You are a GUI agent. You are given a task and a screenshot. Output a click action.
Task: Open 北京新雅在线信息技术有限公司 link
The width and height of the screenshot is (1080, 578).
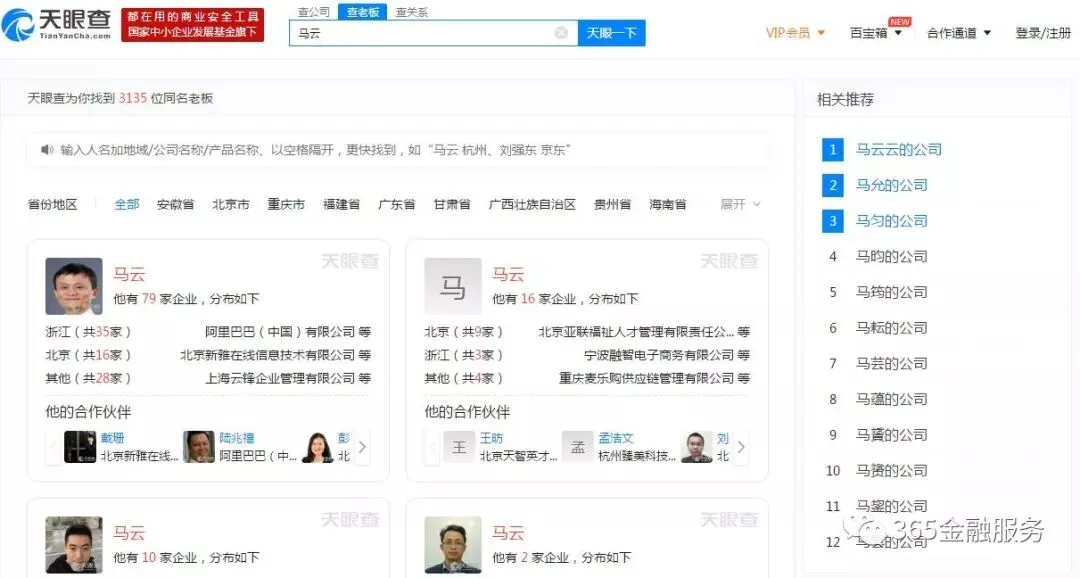pos(268,355)
